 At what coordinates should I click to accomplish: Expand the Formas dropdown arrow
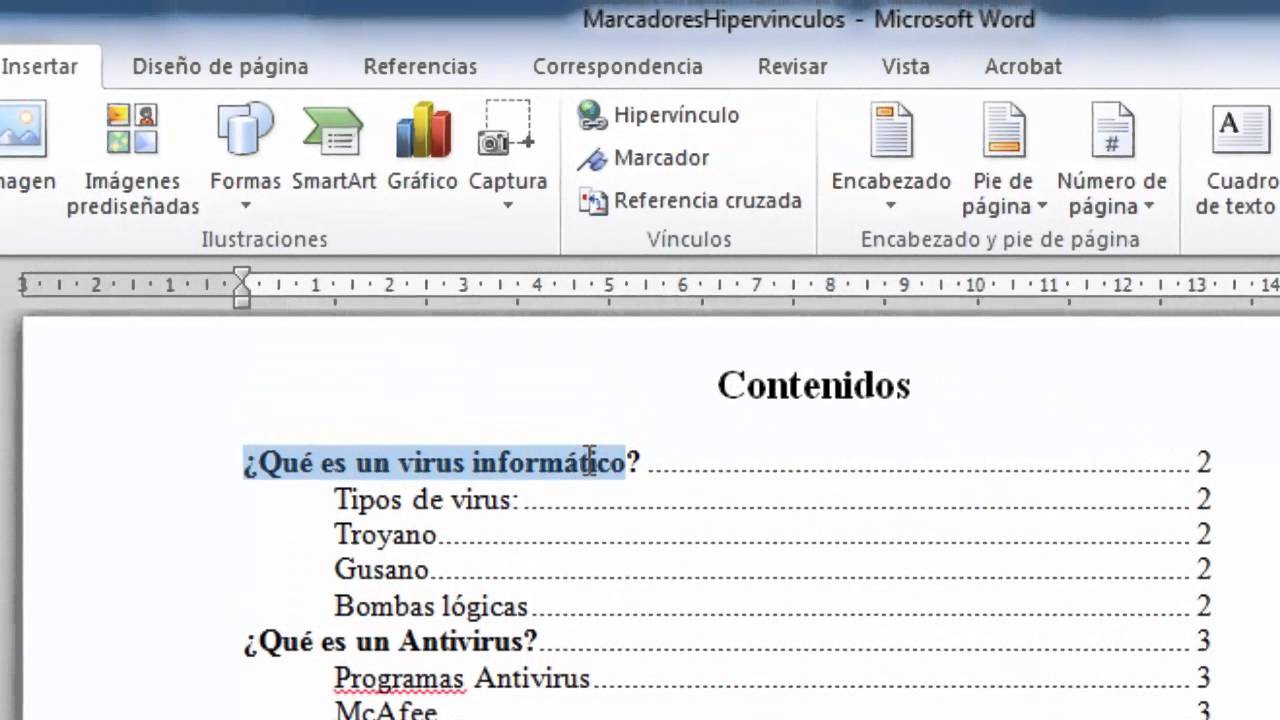[x=245, y=206]
